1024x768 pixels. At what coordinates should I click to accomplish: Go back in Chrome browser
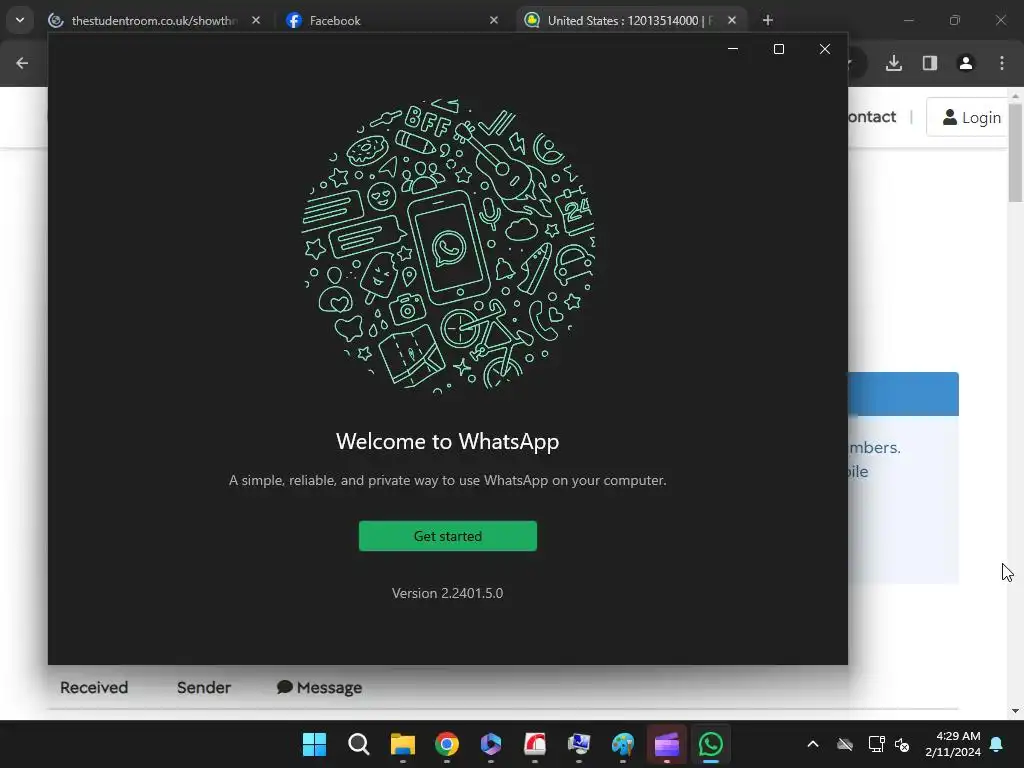tap(22, 63)
